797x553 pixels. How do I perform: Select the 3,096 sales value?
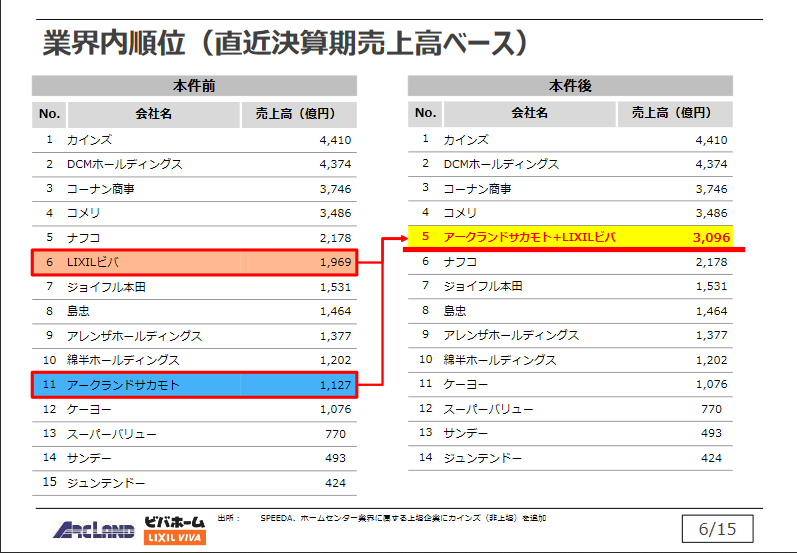pyautogui.click(x=710, y=237)
